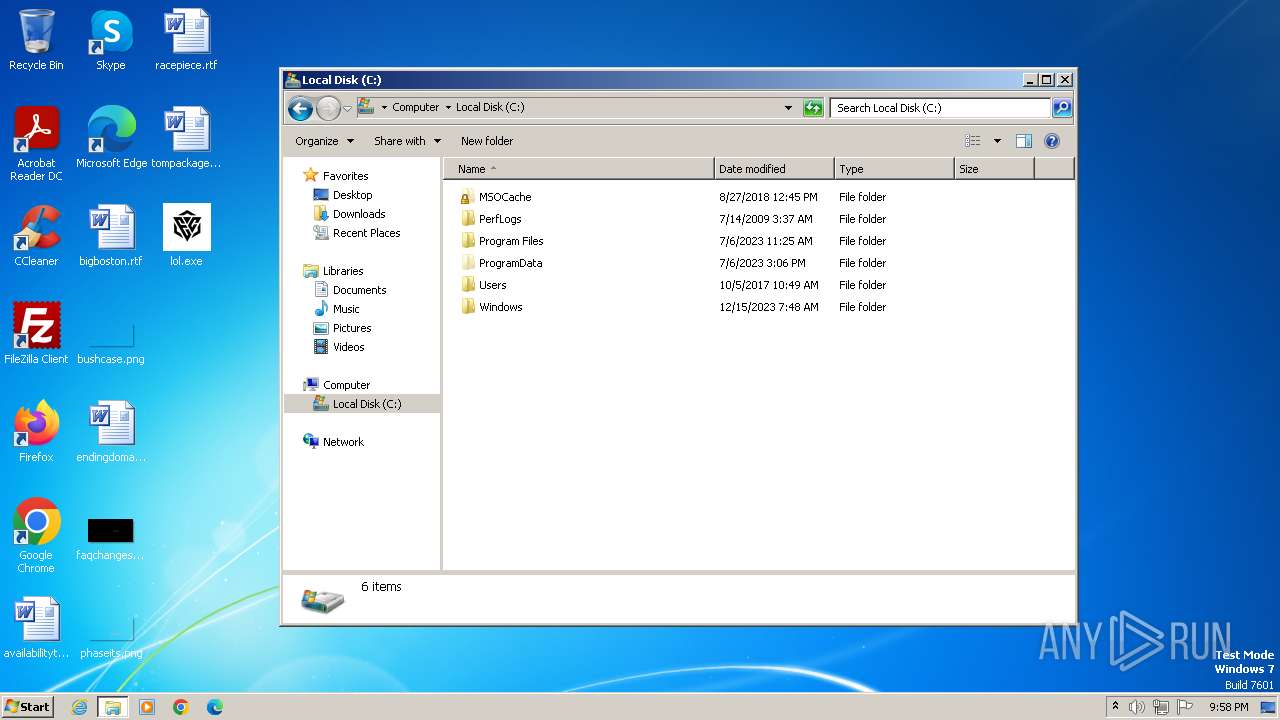Focus the Search Local Disk (C:) field
The width and height of the screenshot is (1280, 720).
tap(941, 108)
